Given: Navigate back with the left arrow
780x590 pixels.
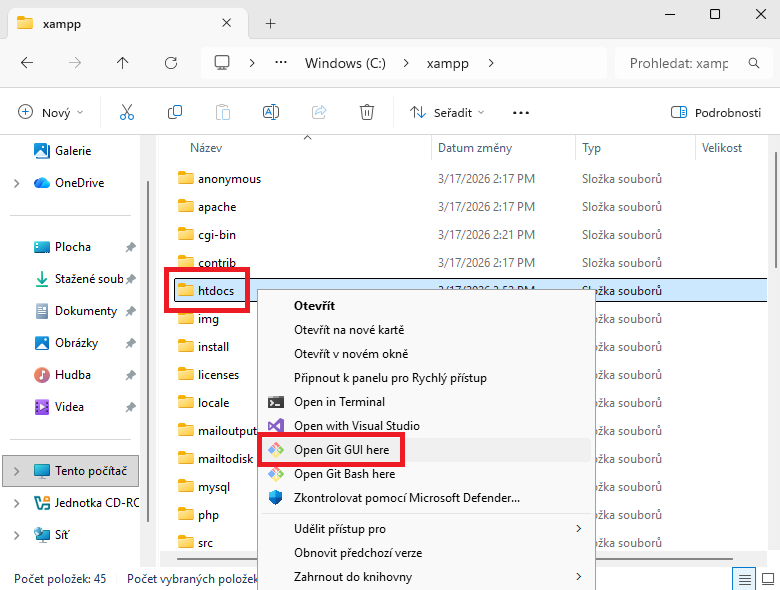Looking at the screenshot, I should tap(27, 63).
